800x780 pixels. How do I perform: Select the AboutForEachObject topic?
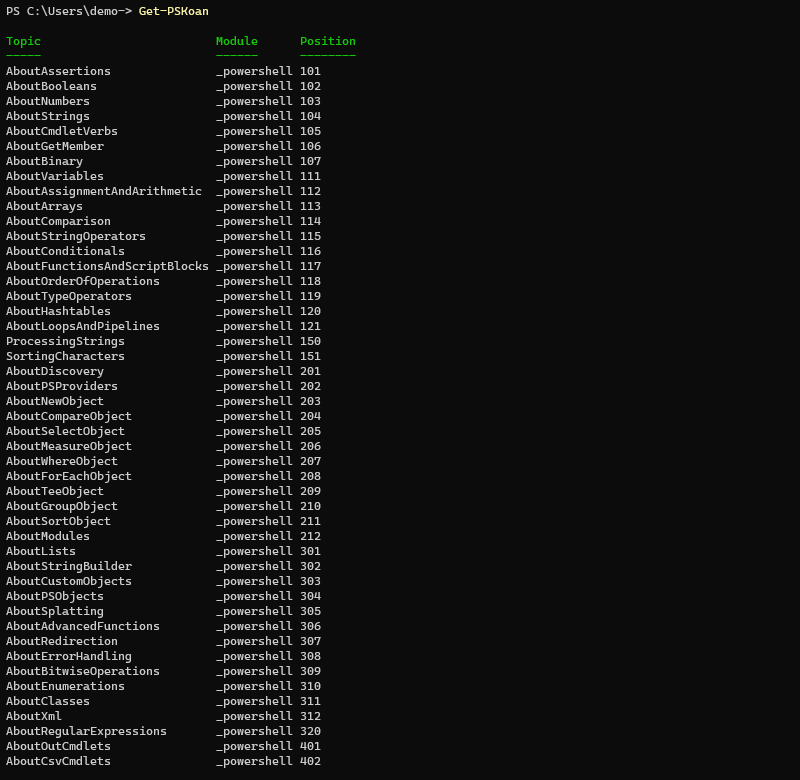click(69, 476)
